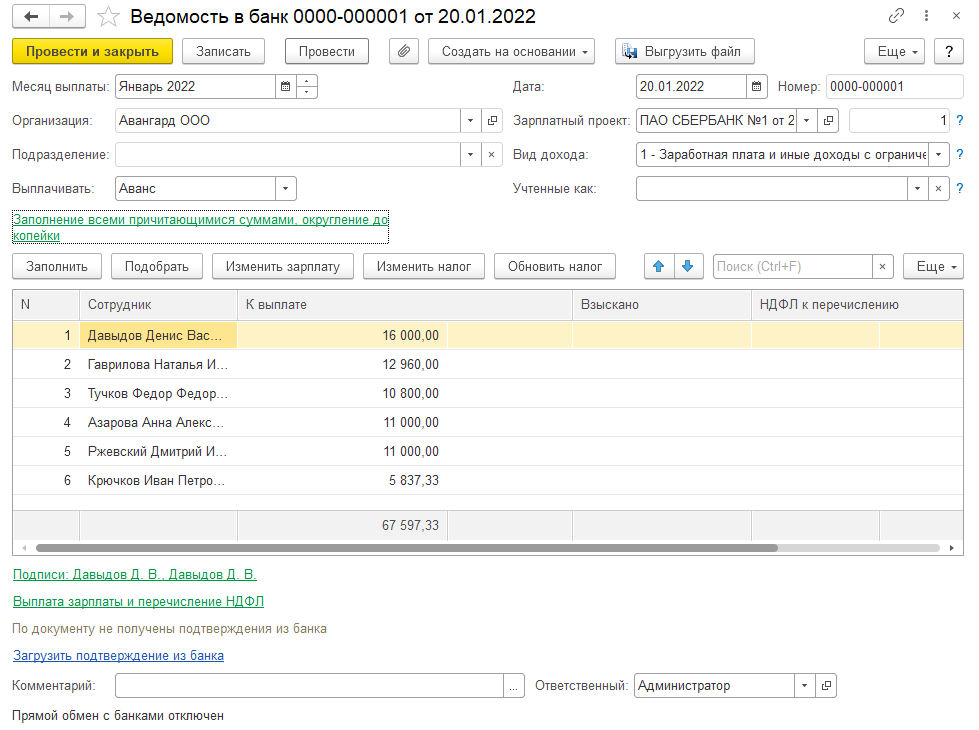Image resolution: width=979 pixels, height=730 pixels.
Task: Open Зарплатный проект record with open-form icon
Action: coord(828,121)
